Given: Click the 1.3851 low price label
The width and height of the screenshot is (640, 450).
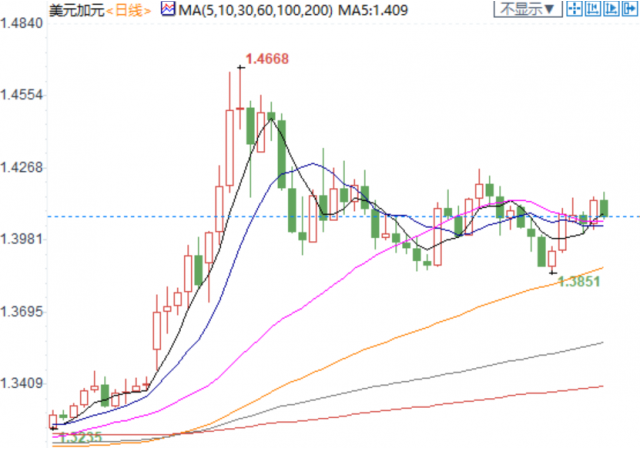Looking at the screenshot, I should [x=579, y=281].
